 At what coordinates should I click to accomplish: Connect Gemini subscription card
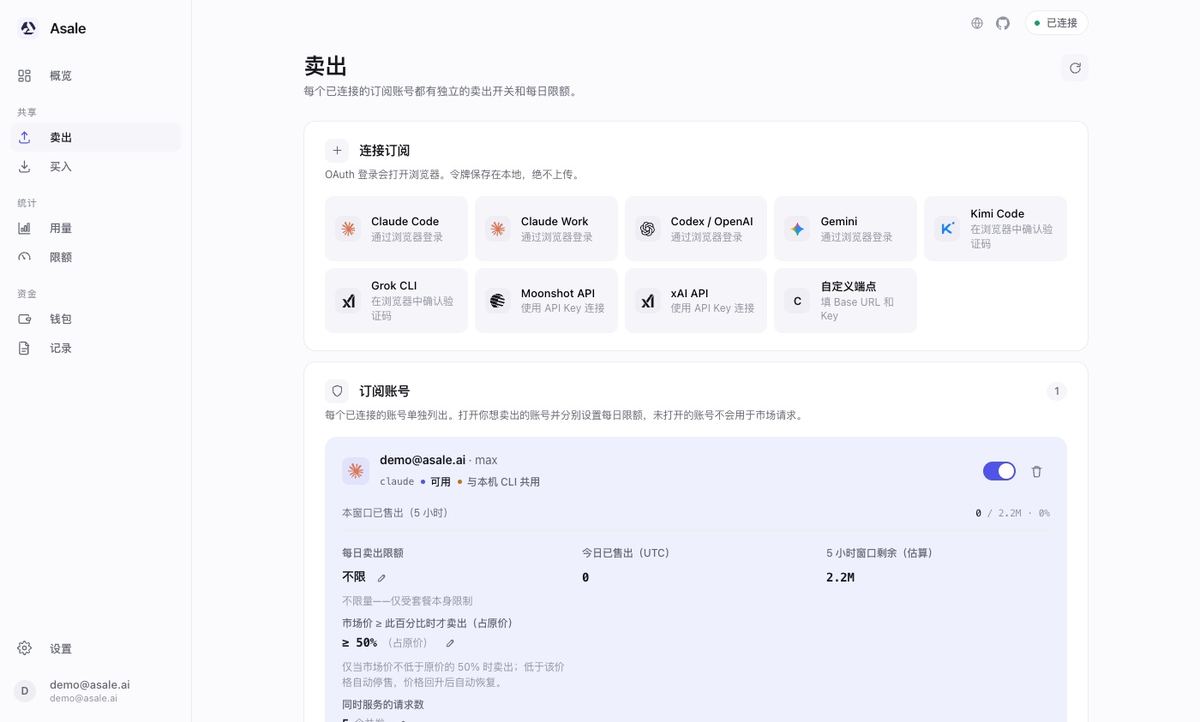(x=845, y=229)
